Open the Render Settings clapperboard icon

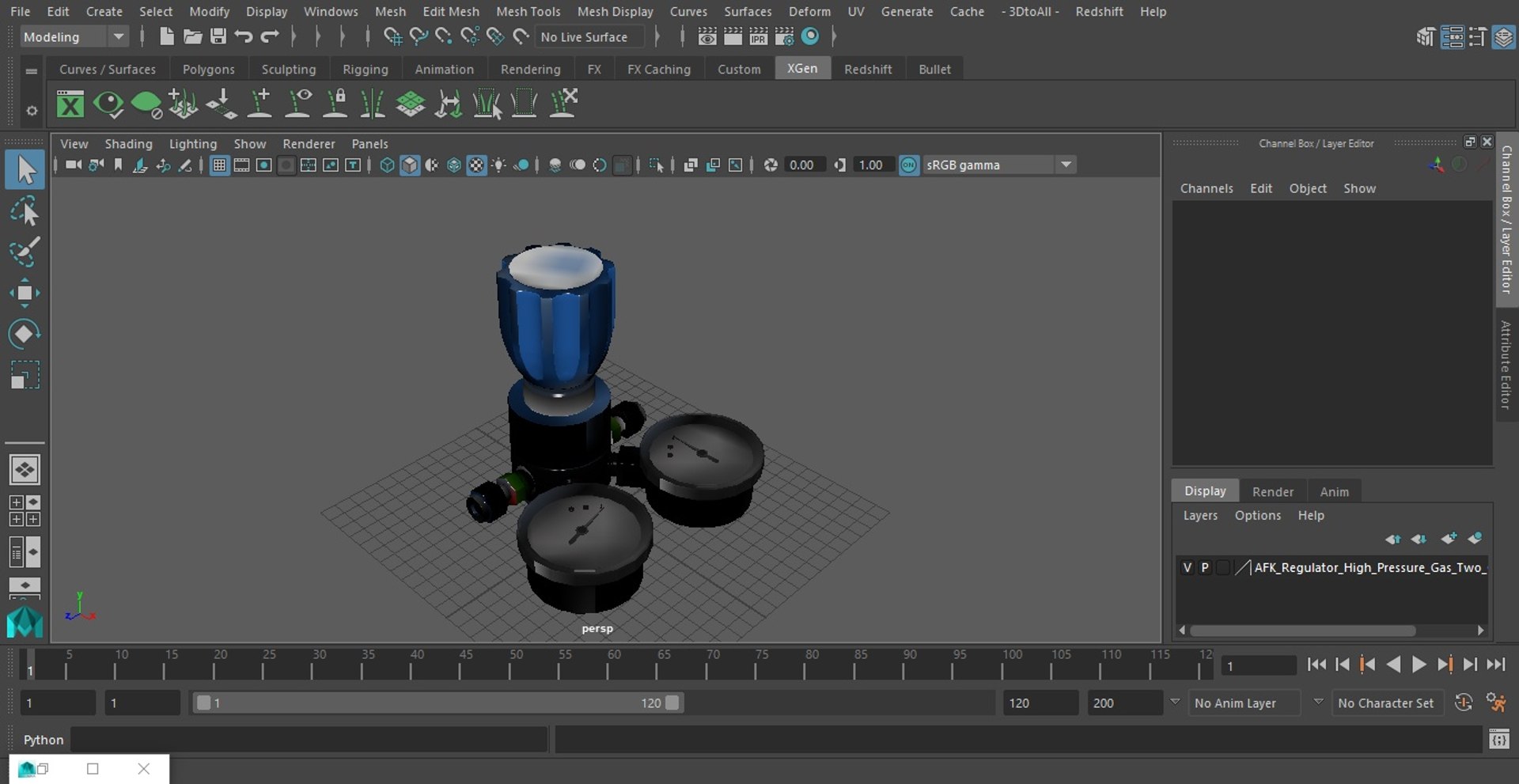click(784, 36)
